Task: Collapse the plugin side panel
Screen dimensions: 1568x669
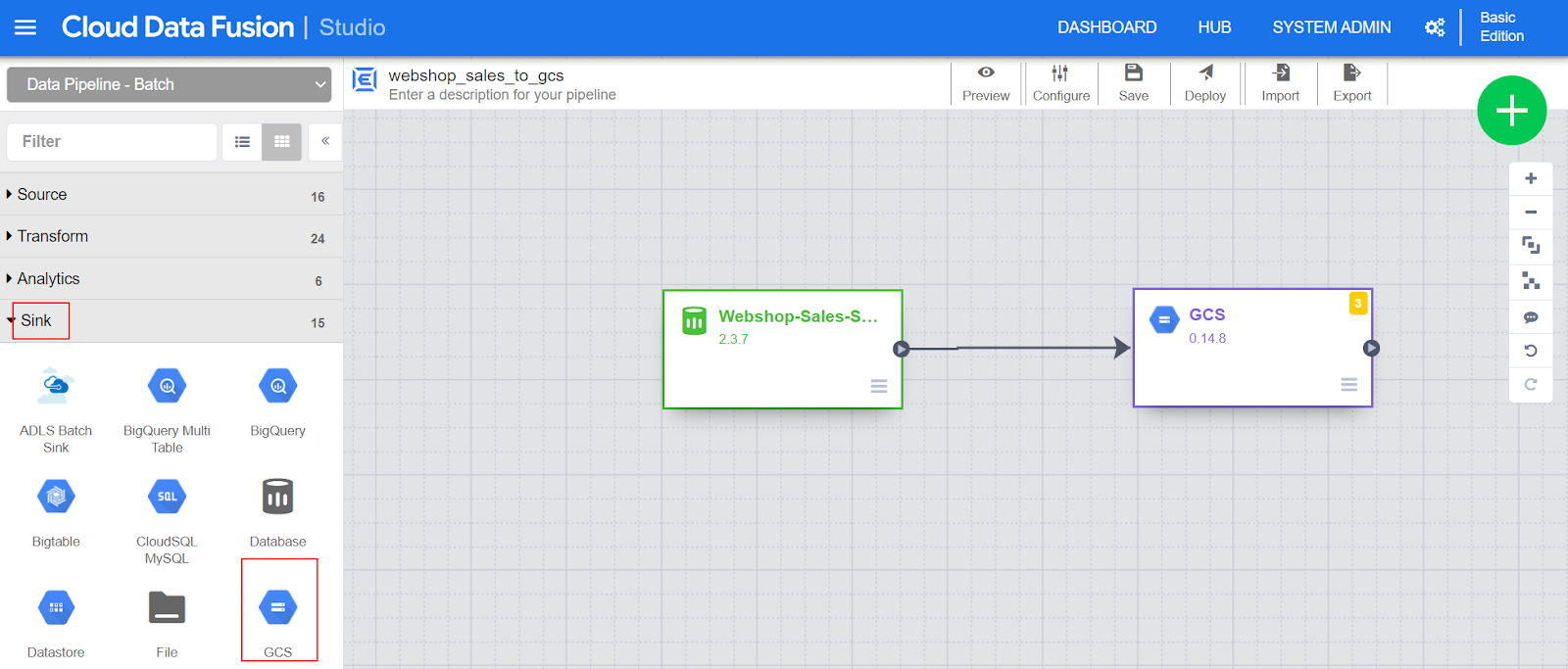Action: 325,142
